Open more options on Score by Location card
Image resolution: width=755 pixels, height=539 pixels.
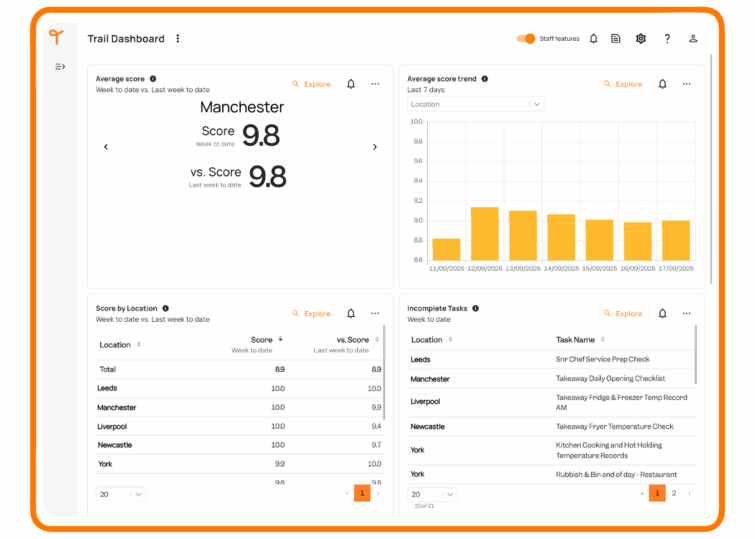pos(375,313)
